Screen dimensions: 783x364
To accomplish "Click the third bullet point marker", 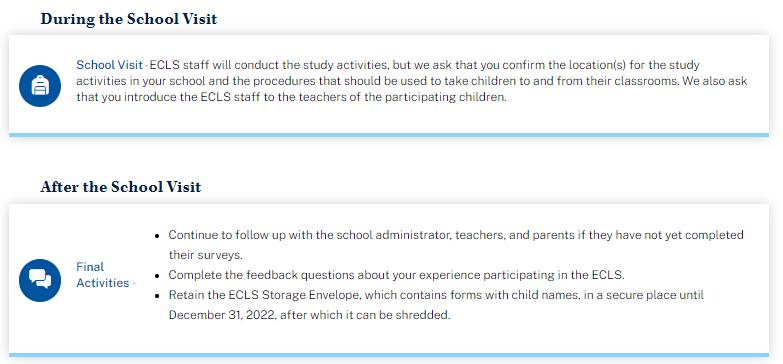I will tap(157, 296).
